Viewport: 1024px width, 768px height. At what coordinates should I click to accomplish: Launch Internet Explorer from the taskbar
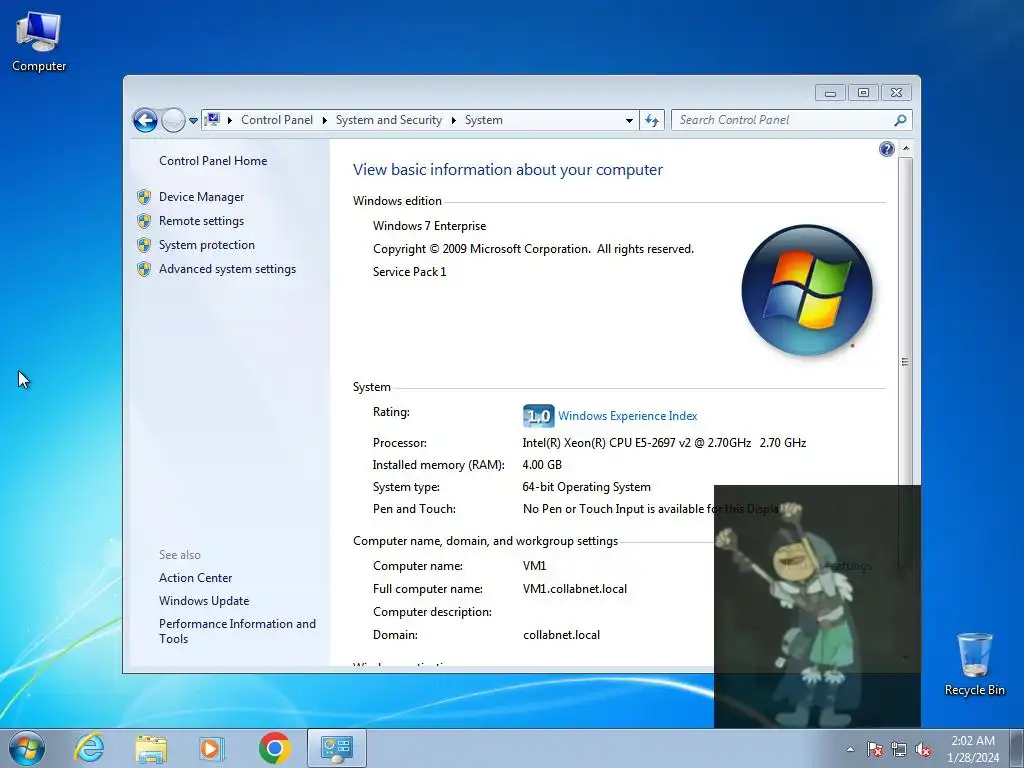point(89,748)
